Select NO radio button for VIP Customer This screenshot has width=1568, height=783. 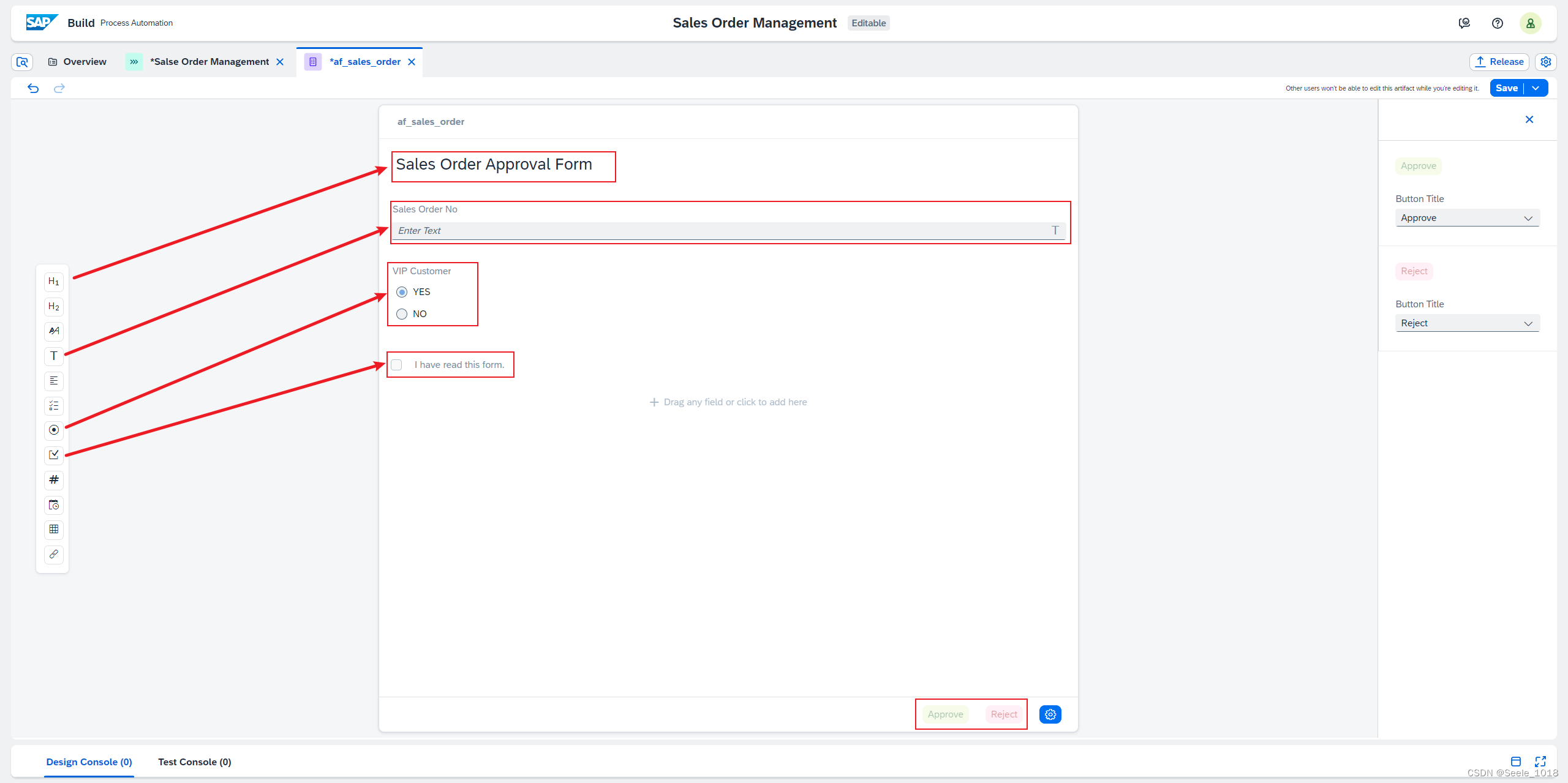pyautogui.click(x=400, y=314)
